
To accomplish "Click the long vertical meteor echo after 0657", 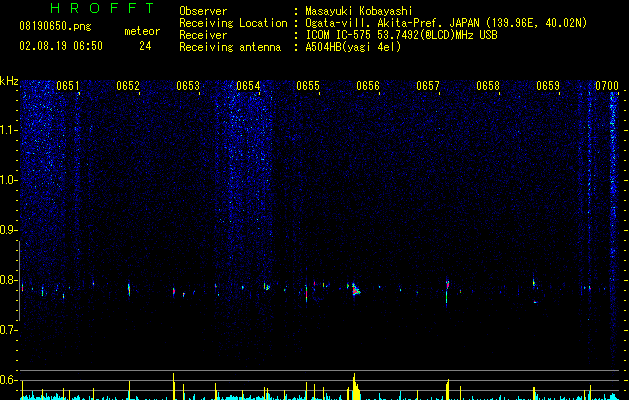I will point(447,292).
